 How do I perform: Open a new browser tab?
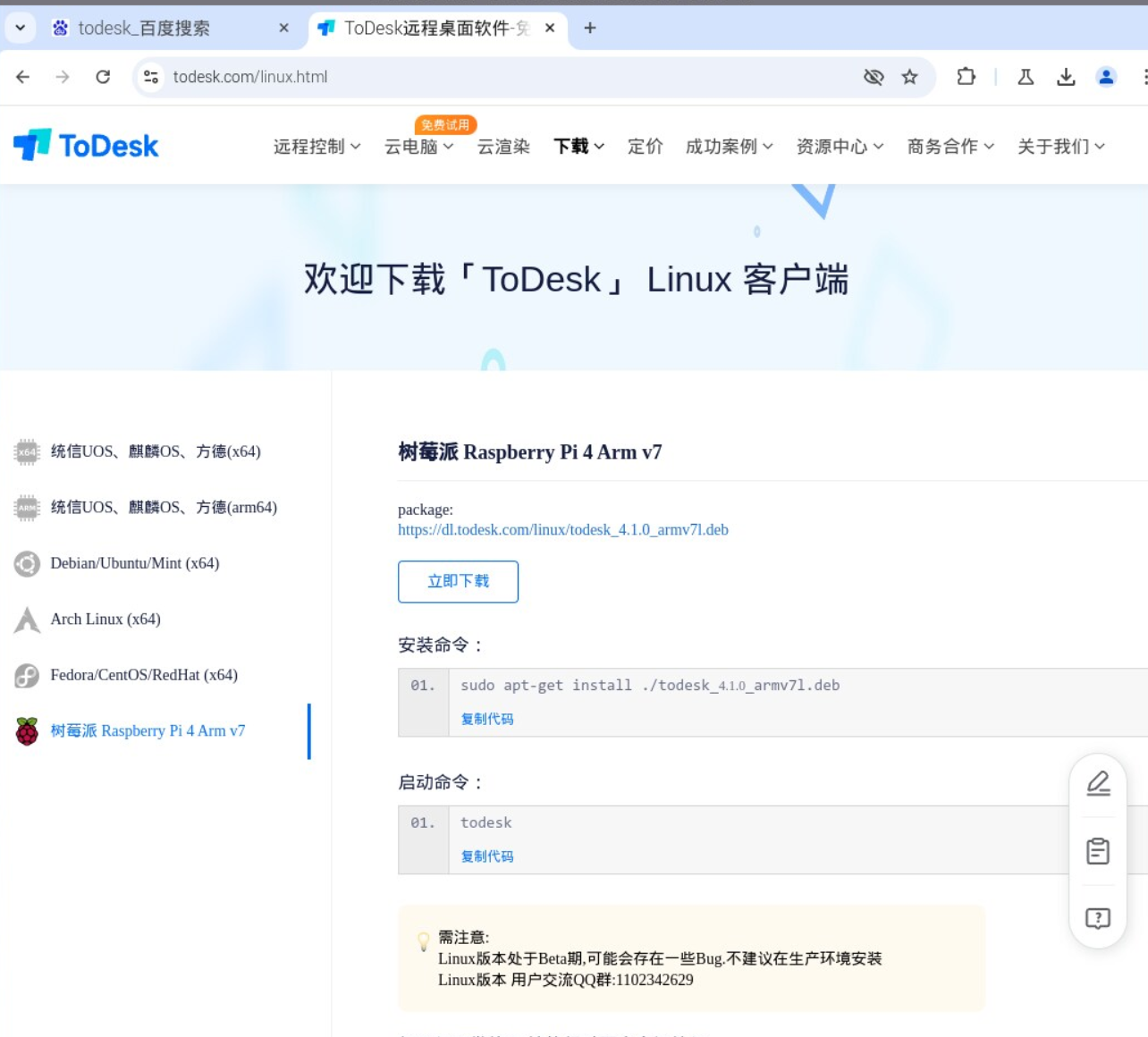click(589, 28)
